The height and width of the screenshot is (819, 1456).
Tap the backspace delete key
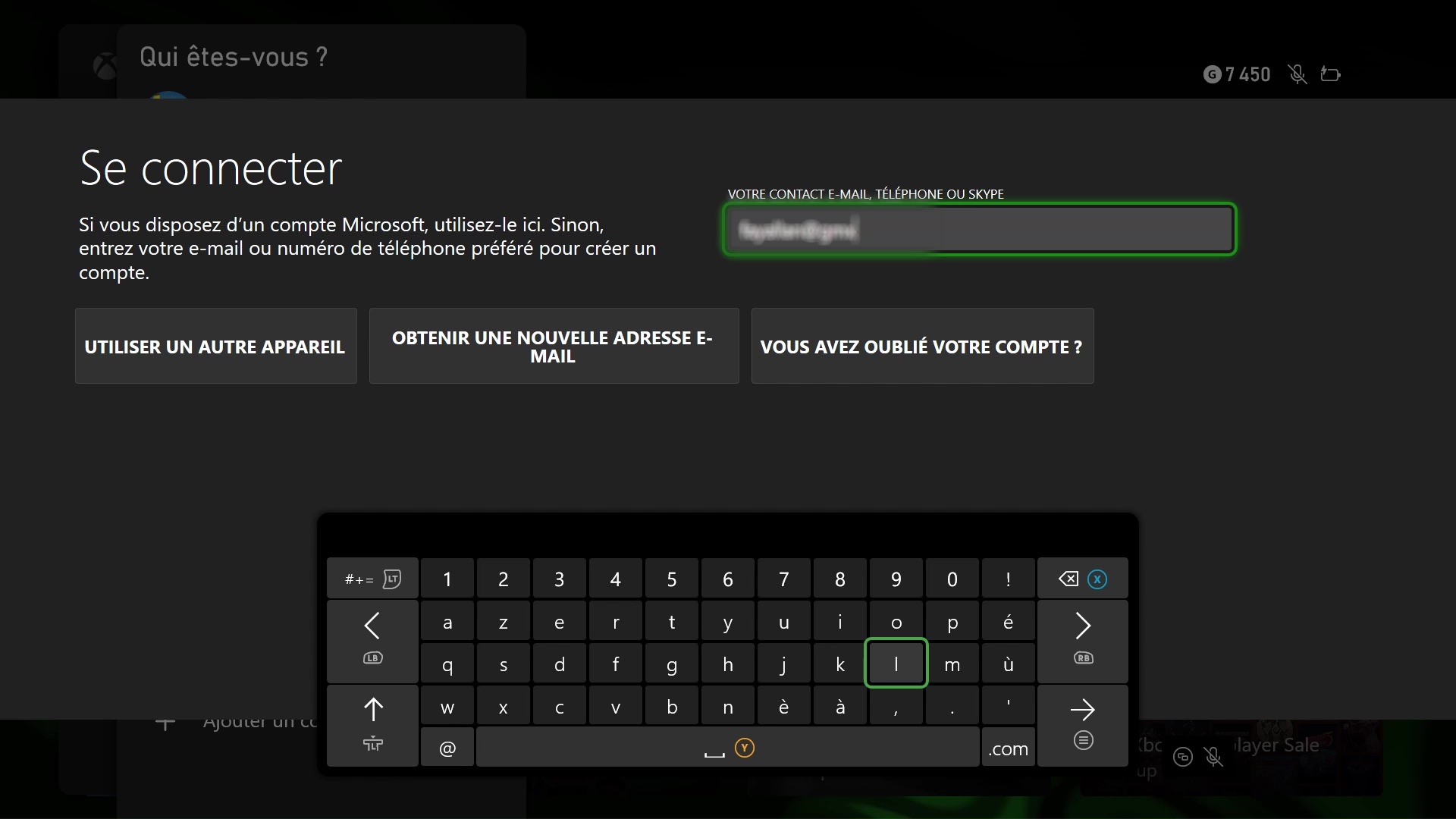coord(1082,579)
